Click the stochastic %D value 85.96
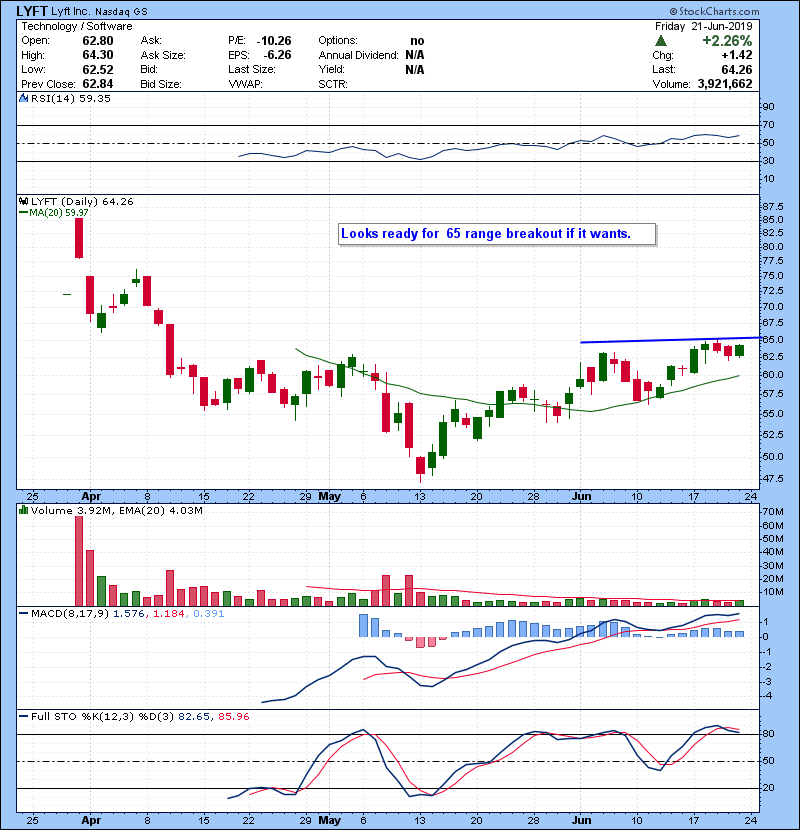 (x=233, y=717)
